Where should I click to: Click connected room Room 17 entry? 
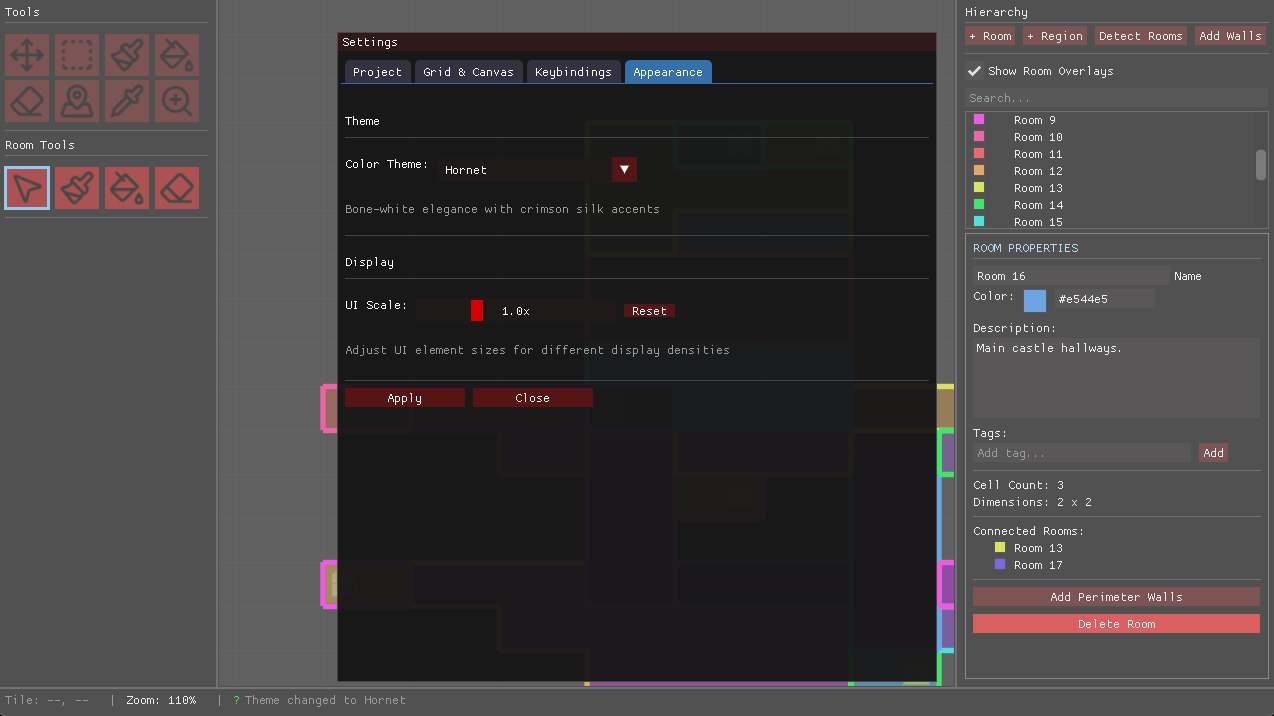[1038, 565]
